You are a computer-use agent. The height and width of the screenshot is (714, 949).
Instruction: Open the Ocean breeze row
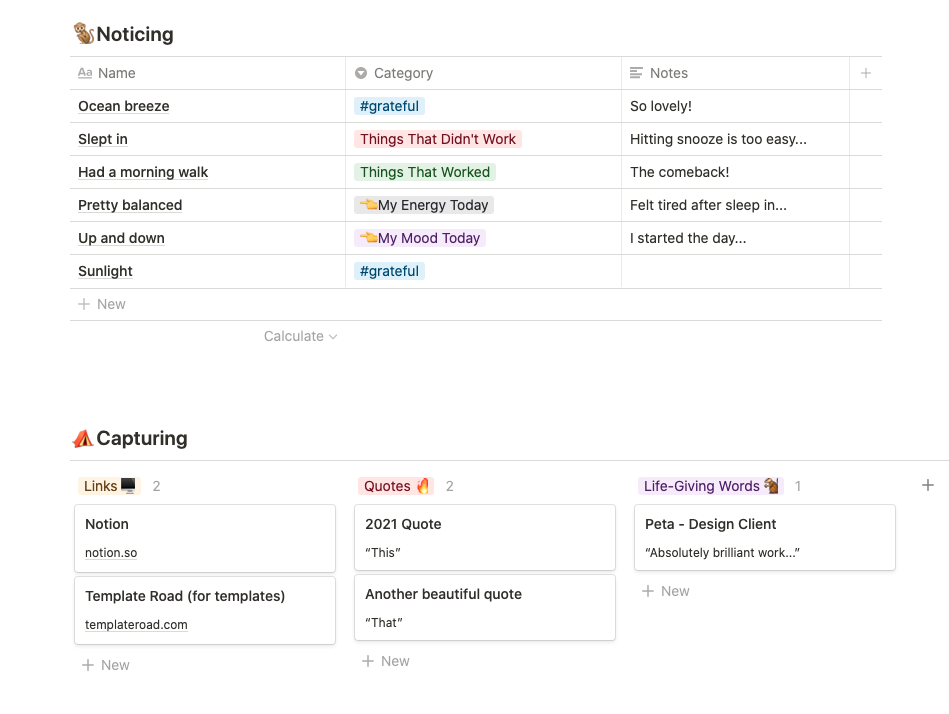point(124,106)
